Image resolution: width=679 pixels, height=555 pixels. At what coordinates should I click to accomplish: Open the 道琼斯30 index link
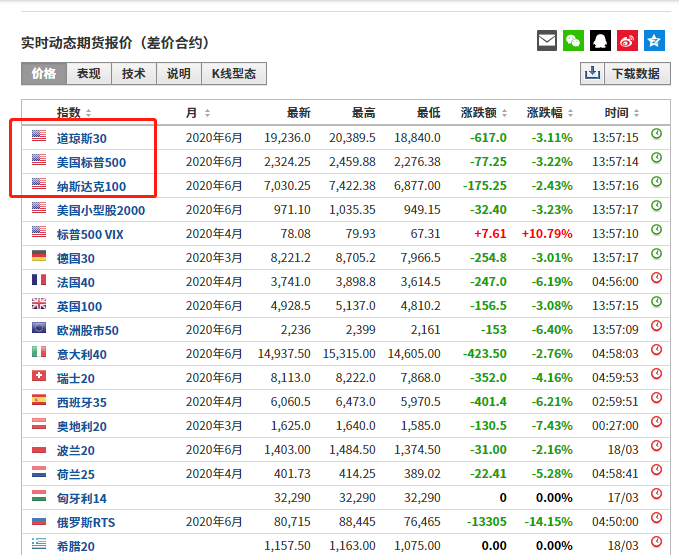pos(82,139)
